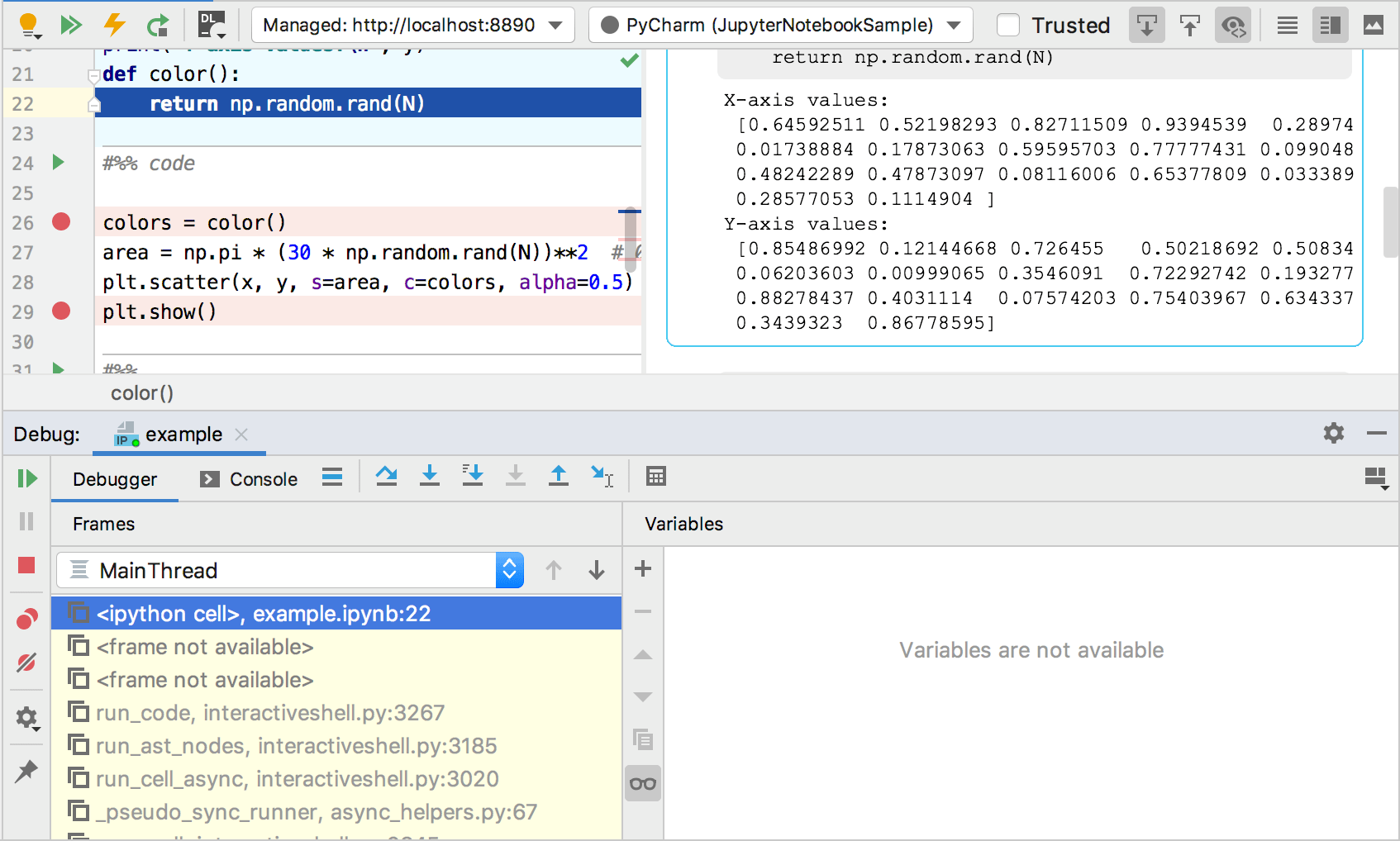Viewport: 1400px width, 841px height.
Task: Click Step Into debugger icon
Action: 430,476
